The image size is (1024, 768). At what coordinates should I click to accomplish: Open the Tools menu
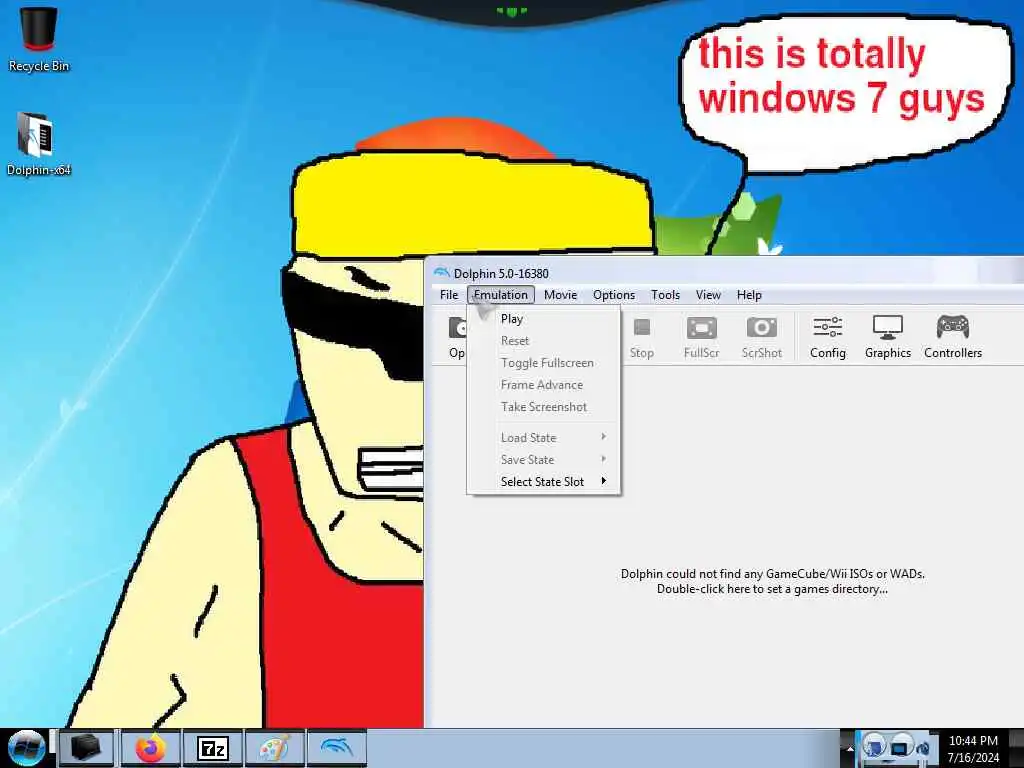click(x=665, y=295)
